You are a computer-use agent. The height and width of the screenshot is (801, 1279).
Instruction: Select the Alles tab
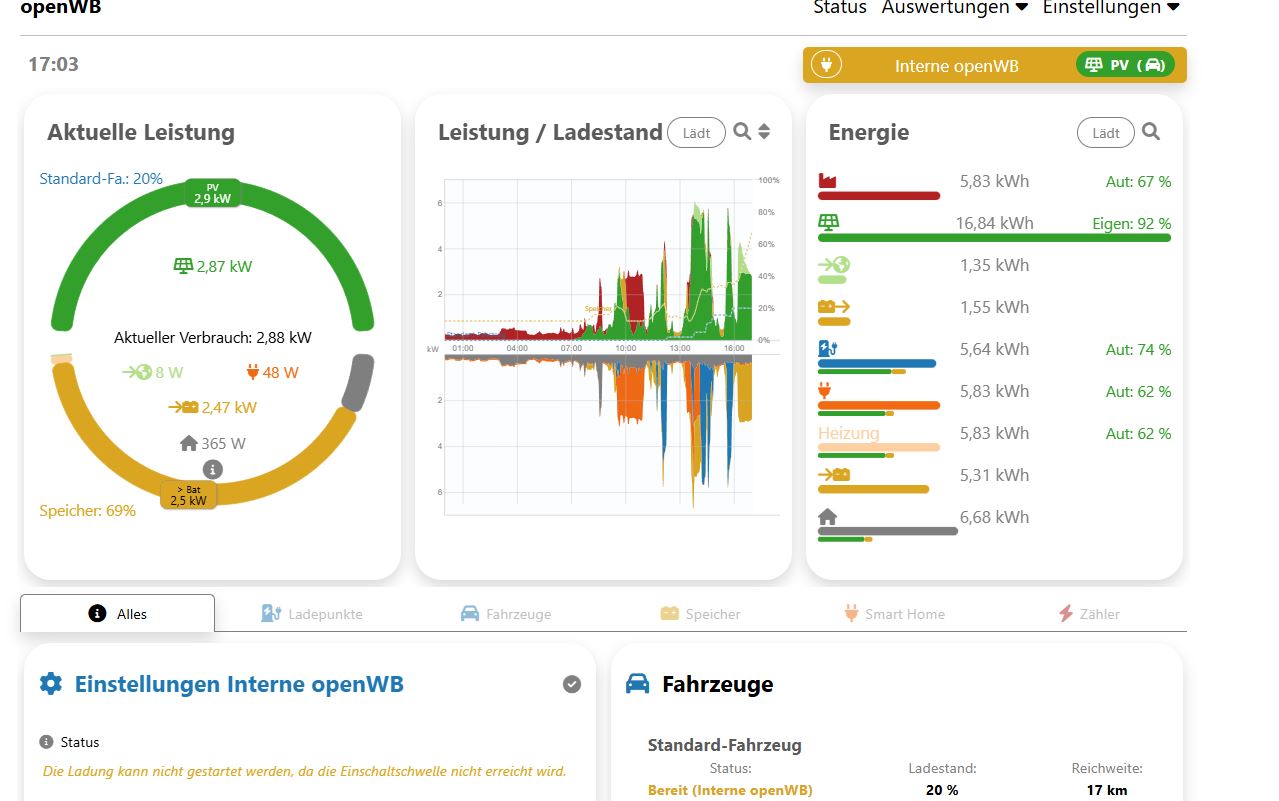pyautogui.click(x=117, y=613)
